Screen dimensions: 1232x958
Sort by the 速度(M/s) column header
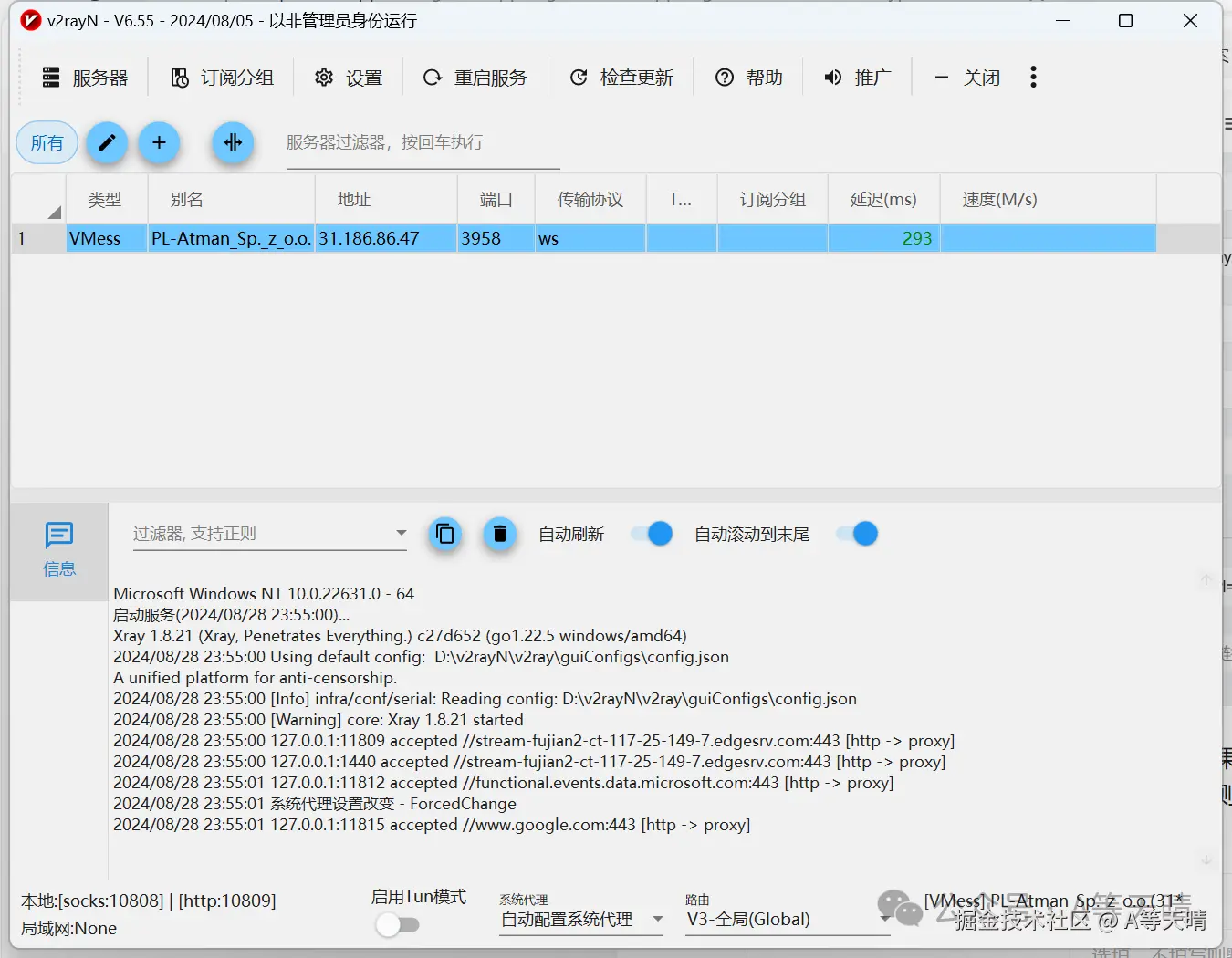pos(1048,199)
